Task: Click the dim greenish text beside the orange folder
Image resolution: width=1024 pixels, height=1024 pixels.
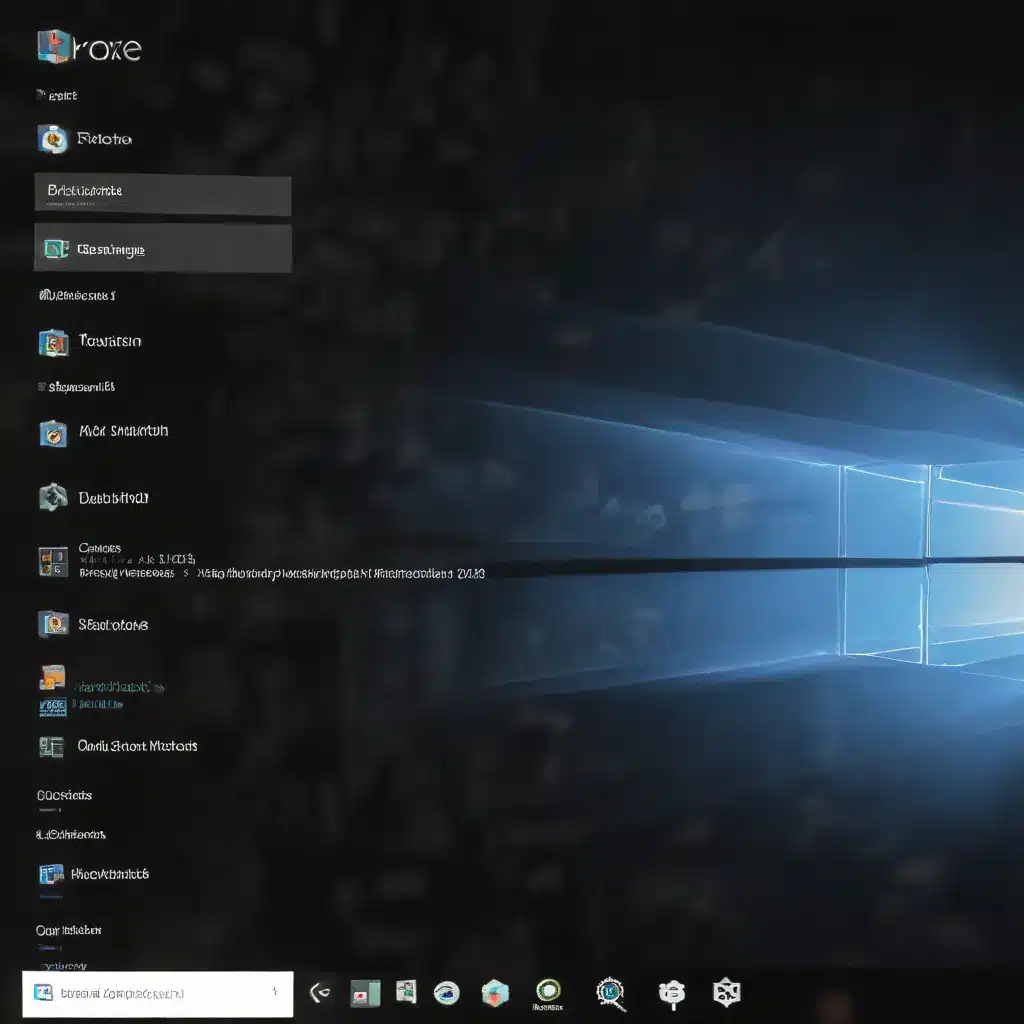Action: pos(120,687)
